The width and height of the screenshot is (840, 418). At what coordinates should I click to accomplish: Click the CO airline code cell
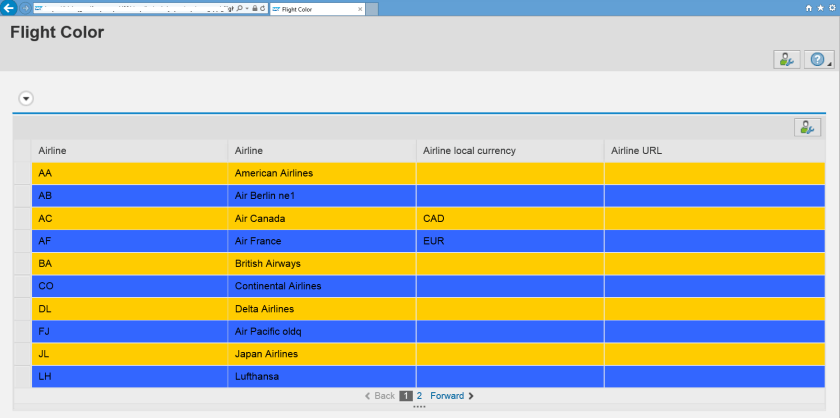pyautogui.click(x=130, y=286)
